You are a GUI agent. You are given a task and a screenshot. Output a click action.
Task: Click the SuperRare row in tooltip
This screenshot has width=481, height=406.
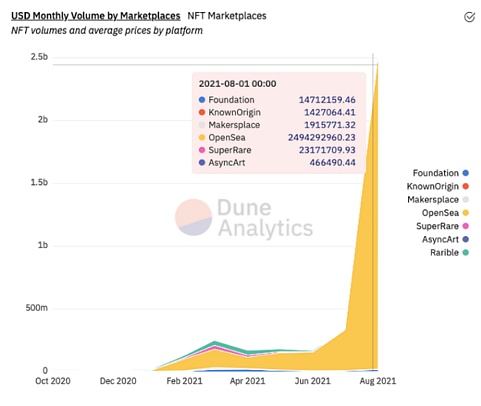[x=277, y=150]
